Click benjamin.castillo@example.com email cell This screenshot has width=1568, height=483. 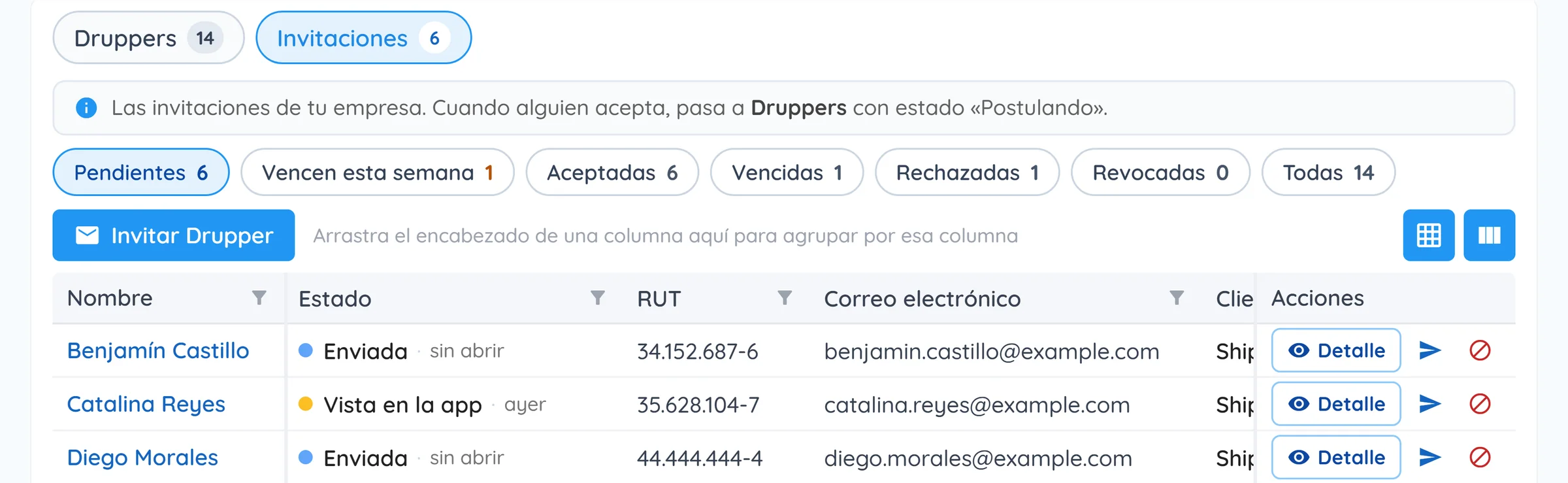[991, 352]
